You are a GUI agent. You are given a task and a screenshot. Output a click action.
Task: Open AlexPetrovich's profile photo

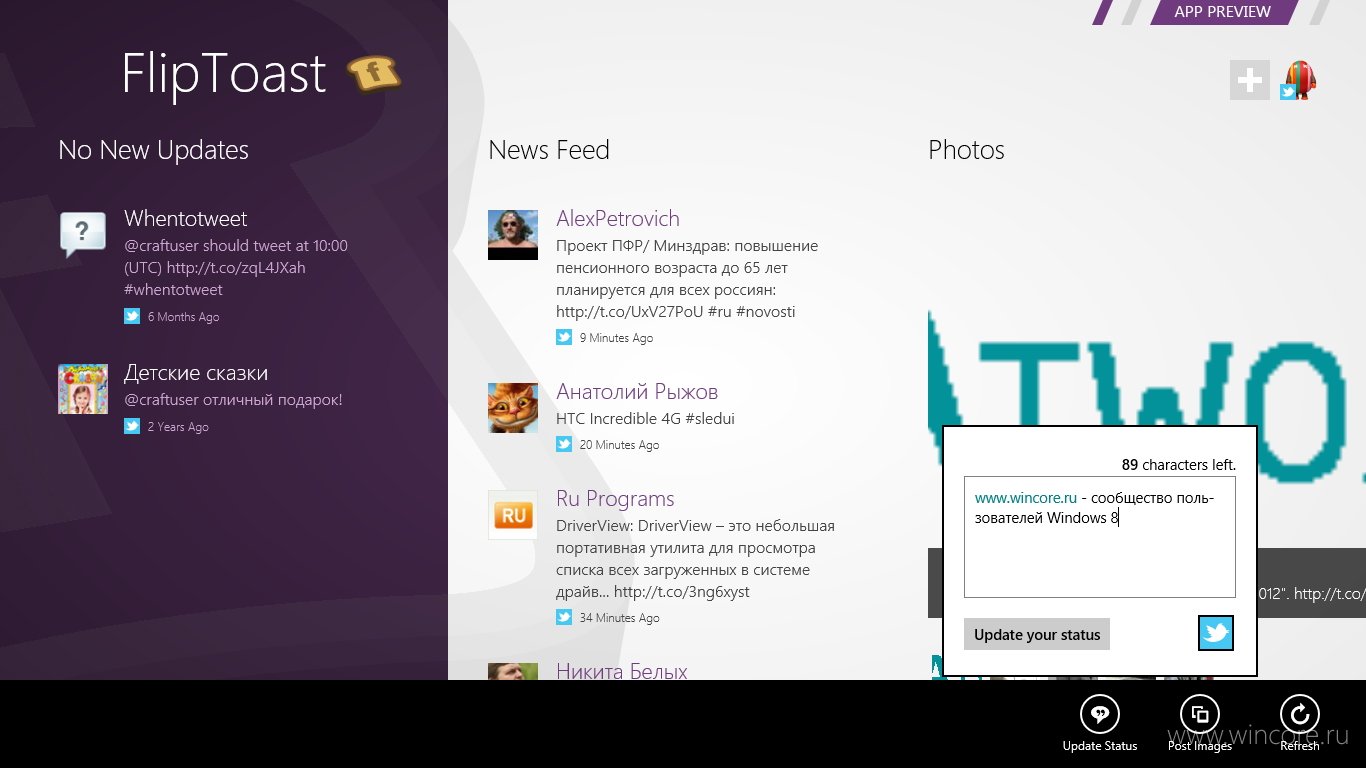(513, 235)
